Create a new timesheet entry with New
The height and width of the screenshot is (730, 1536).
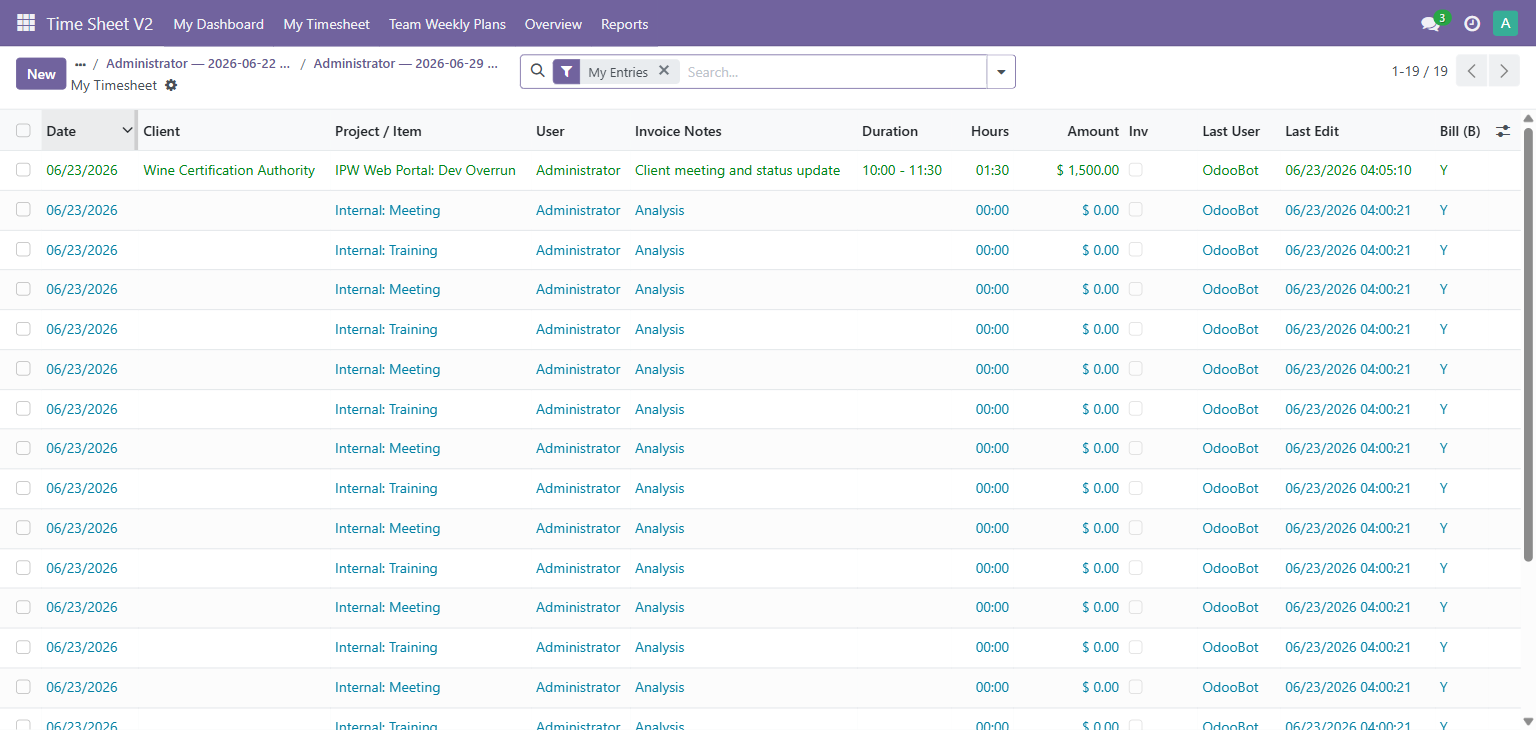[x=41, y=74]
